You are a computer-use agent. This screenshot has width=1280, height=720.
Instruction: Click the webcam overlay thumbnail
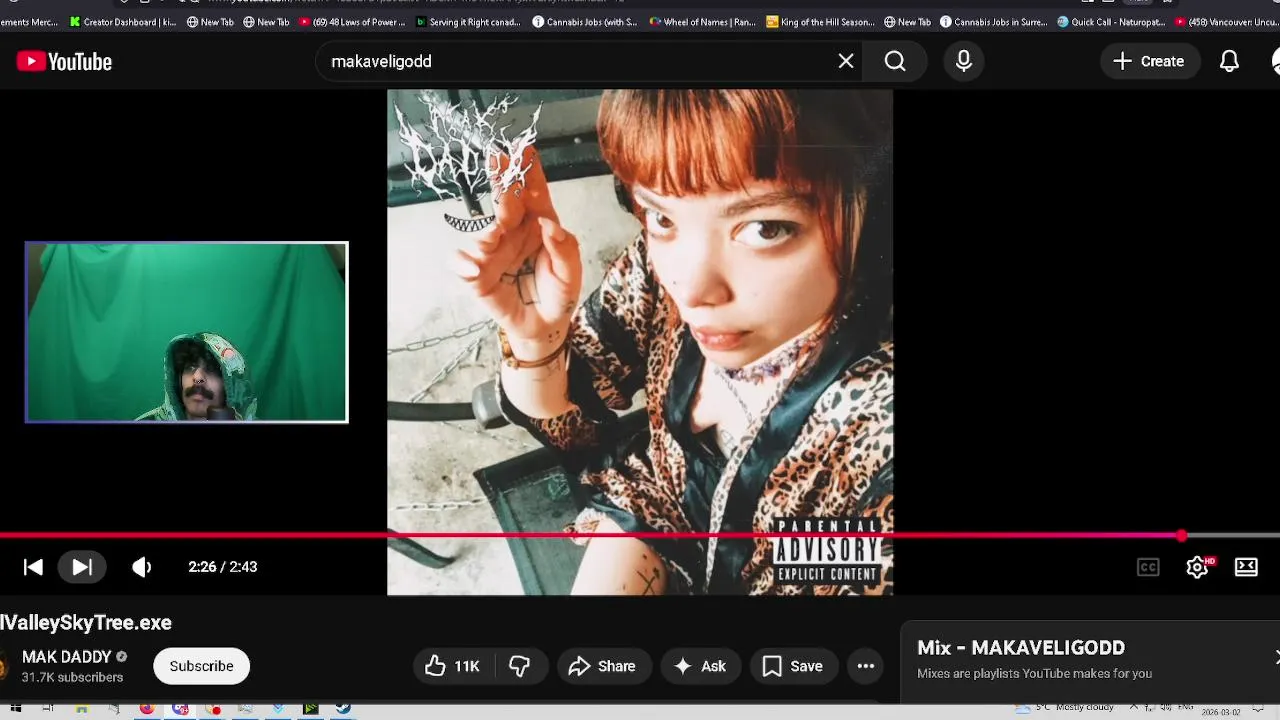point(187,332)
